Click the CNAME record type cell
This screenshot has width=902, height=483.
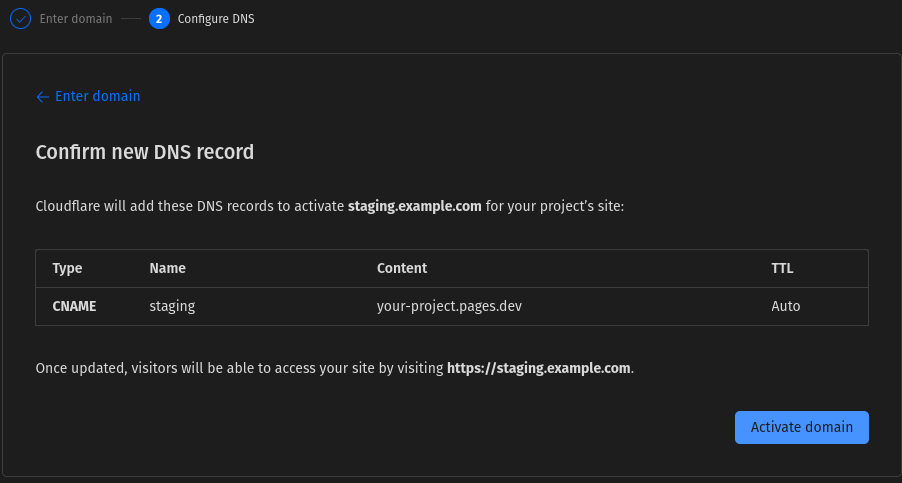74,306
